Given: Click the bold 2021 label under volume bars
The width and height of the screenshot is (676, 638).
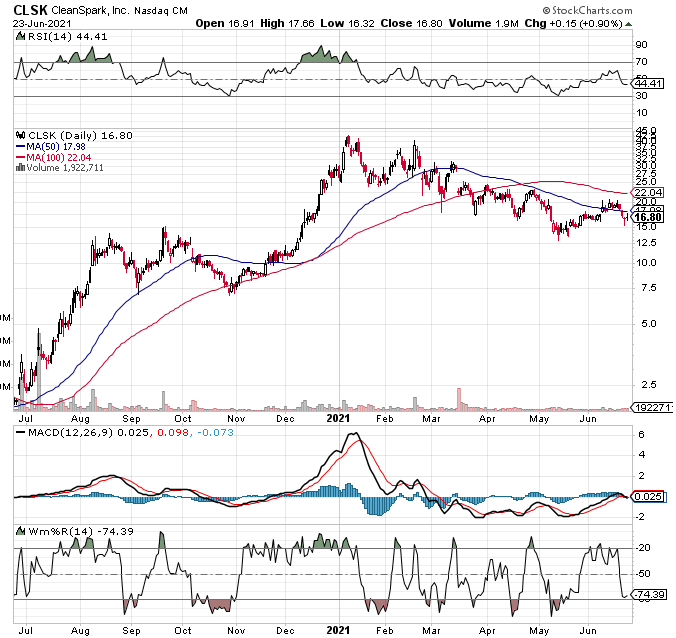Looking at the screenshot, I should pyautogui.click(x=338, y=418).
